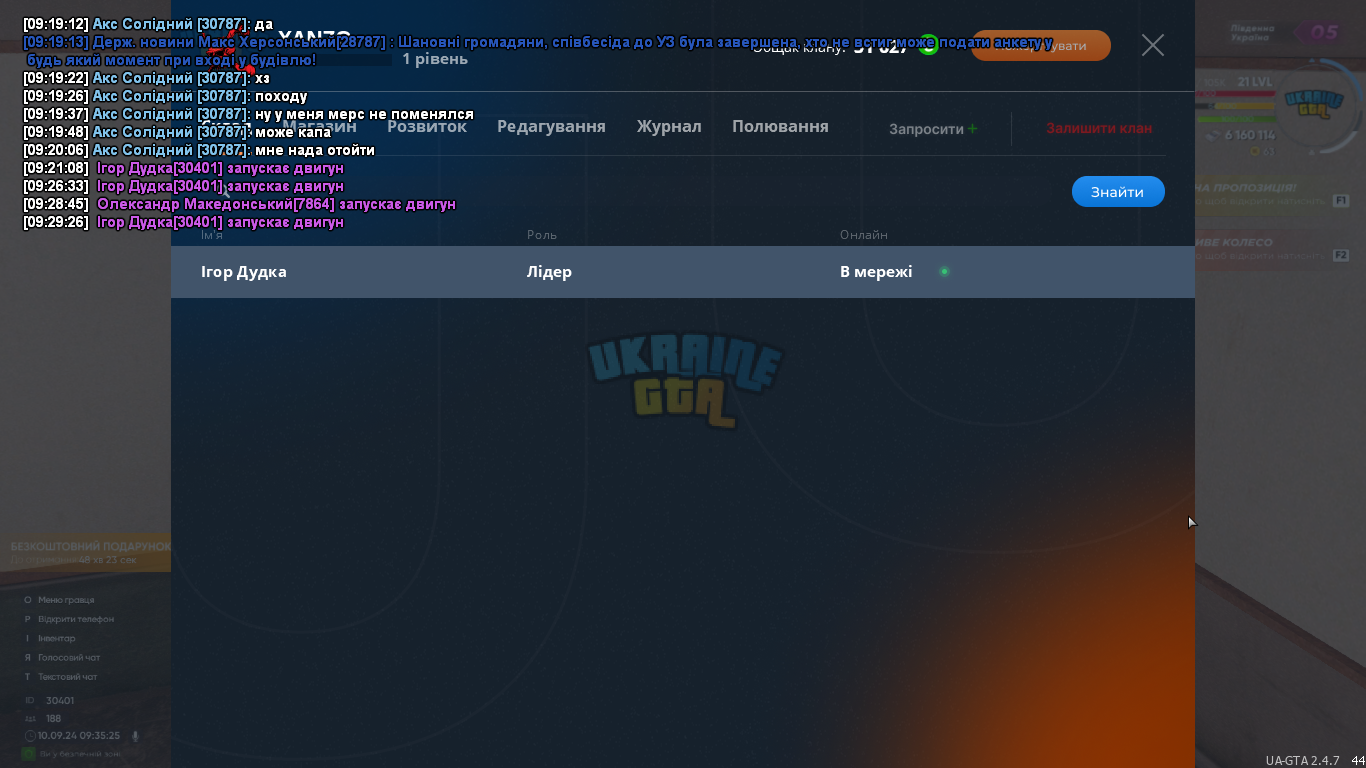
Task: Click the Держ. новини announcement line
Action: [x=538, y=51]
